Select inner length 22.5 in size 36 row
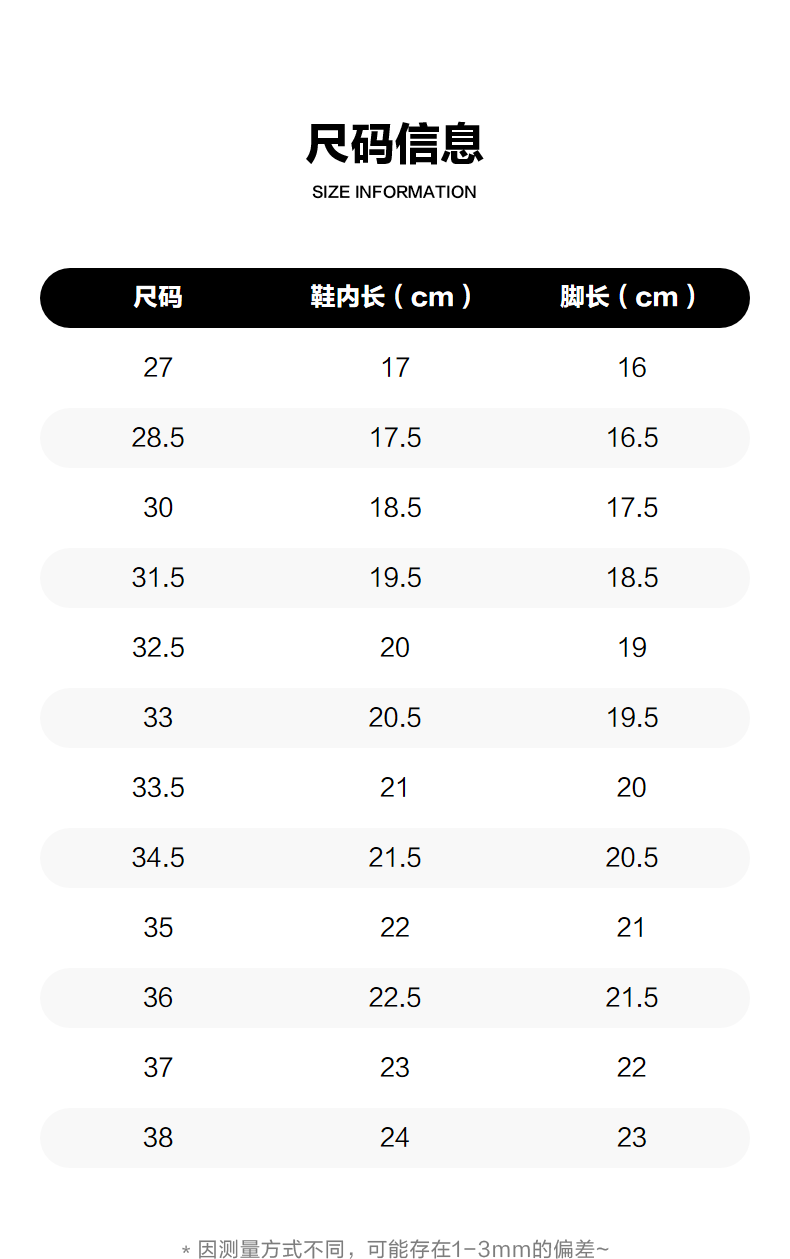The image size is (790, 1259). point(395,998)
